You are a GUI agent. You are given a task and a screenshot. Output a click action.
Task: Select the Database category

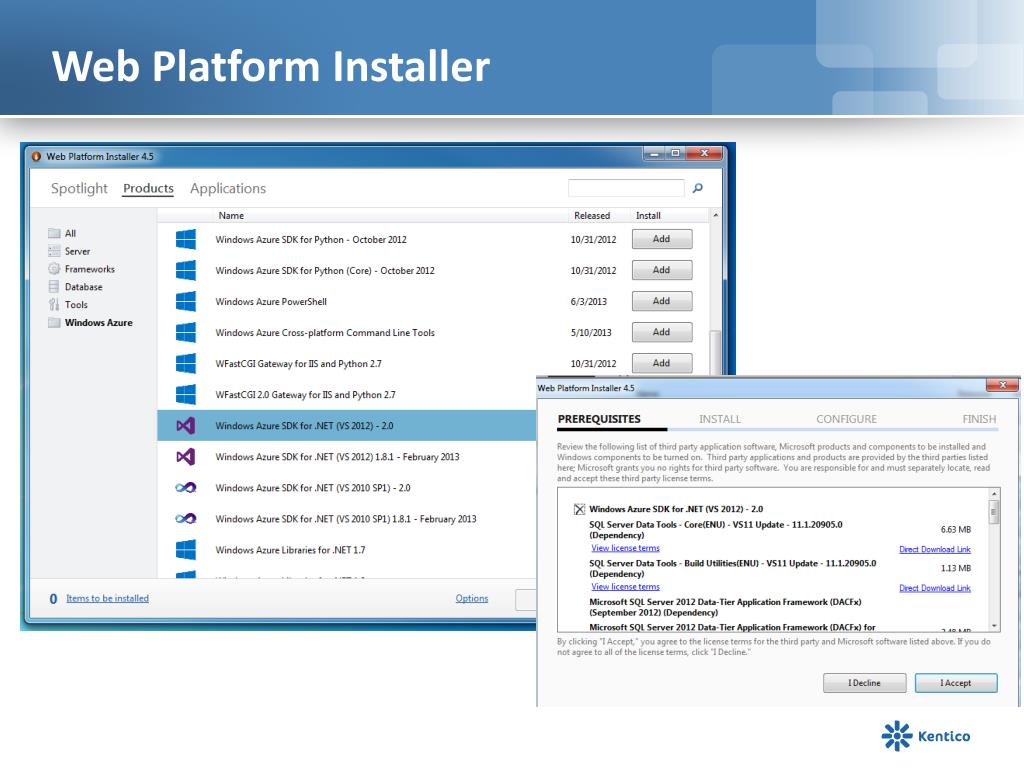pyautogui.click(x=84, y=287)
